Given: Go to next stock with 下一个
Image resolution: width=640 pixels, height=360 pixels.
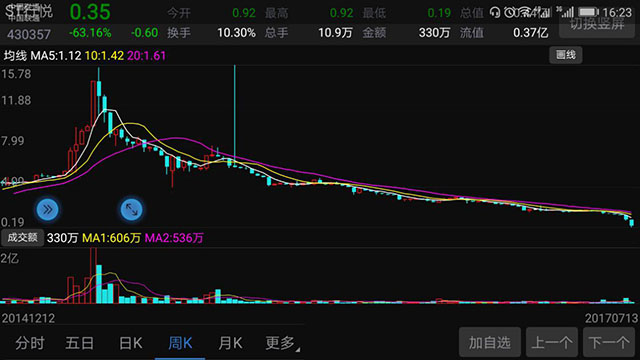Looking at the screenshot, I should point(609,342).
